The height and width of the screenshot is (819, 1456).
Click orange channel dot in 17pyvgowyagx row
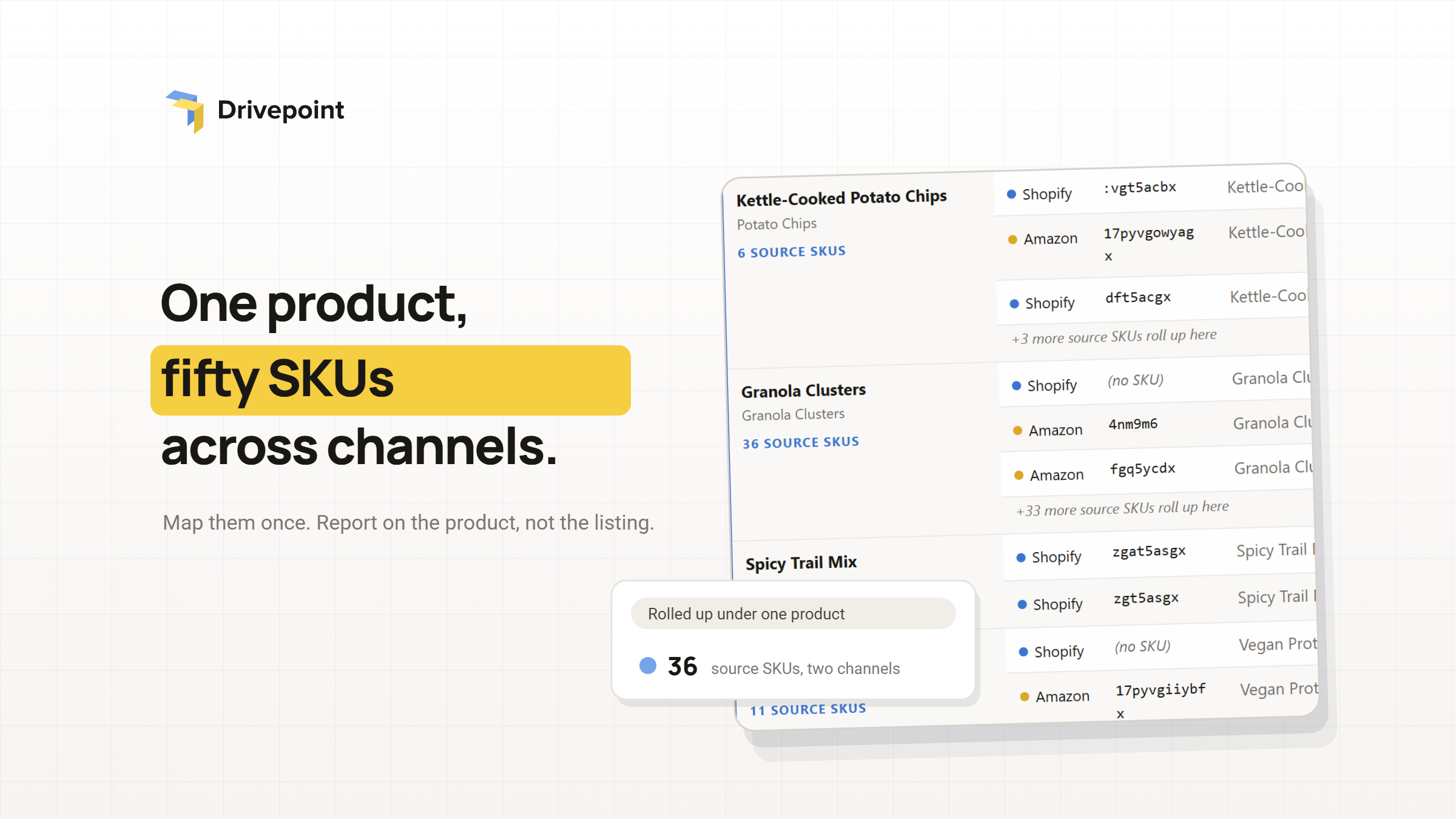point(1013,240)
